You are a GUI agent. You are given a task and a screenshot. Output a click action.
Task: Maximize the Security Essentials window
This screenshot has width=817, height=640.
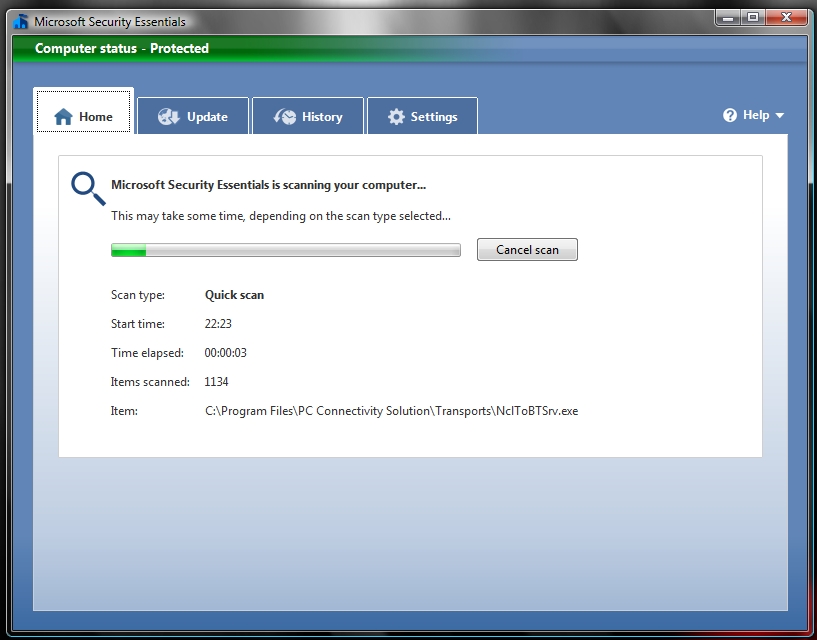pos(753,18)
